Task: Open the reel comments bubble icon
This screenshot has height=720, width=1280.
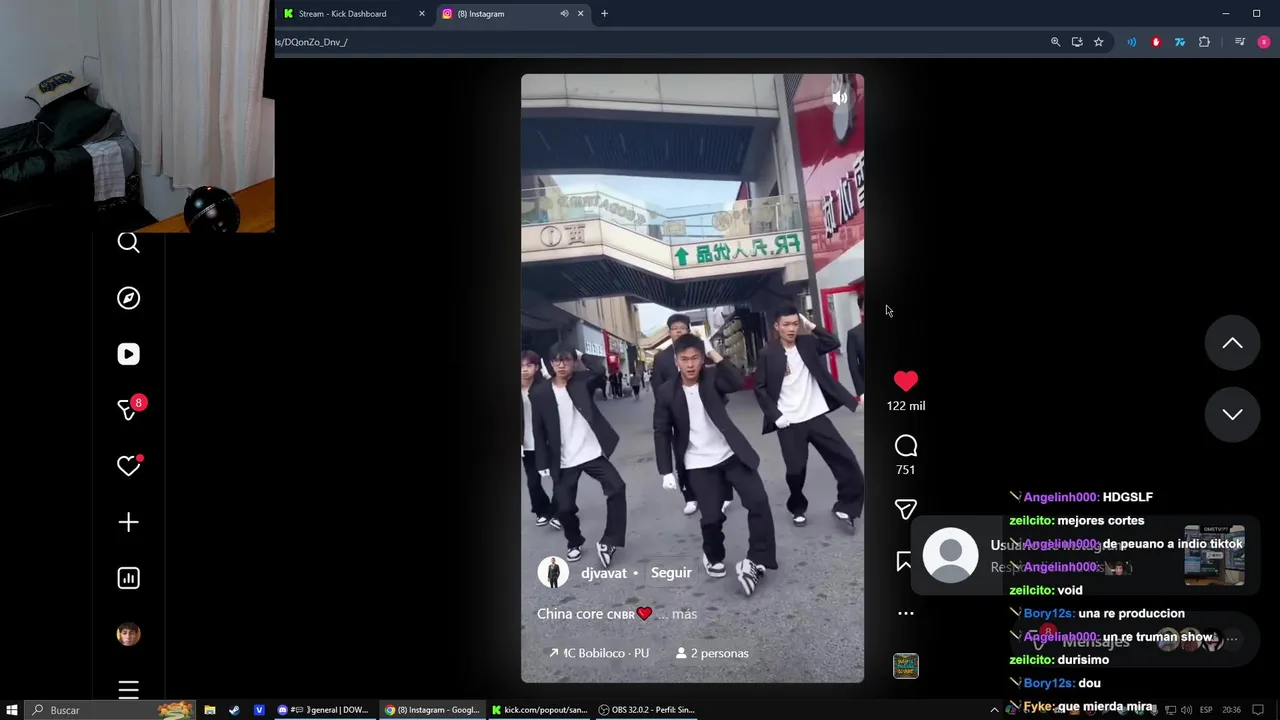Action: [905, 446]
